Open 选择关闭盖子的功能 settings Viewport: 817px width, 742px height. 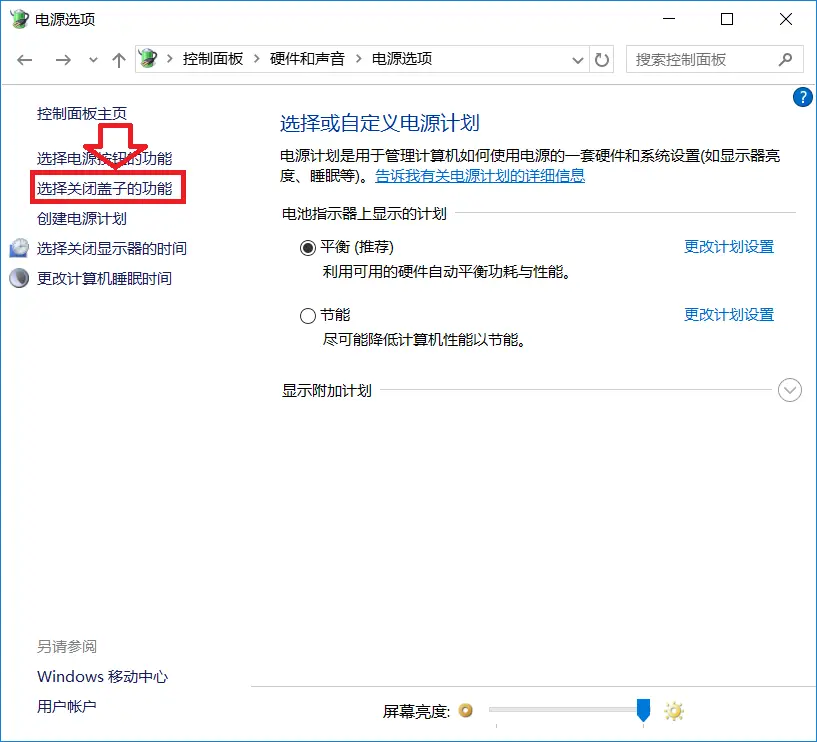pos(107,187)
